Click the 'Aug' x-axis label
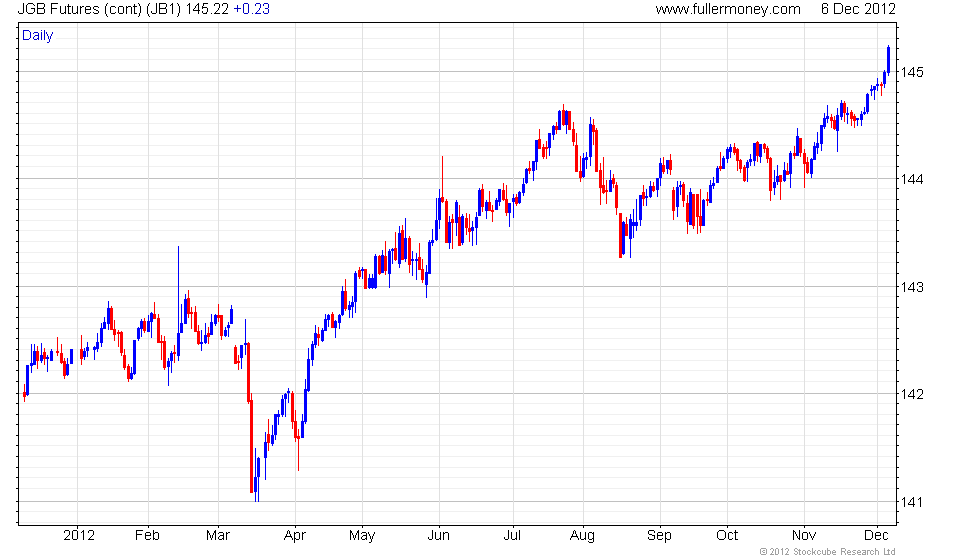This screenshot has height=560, width=980. coord(582,536)
